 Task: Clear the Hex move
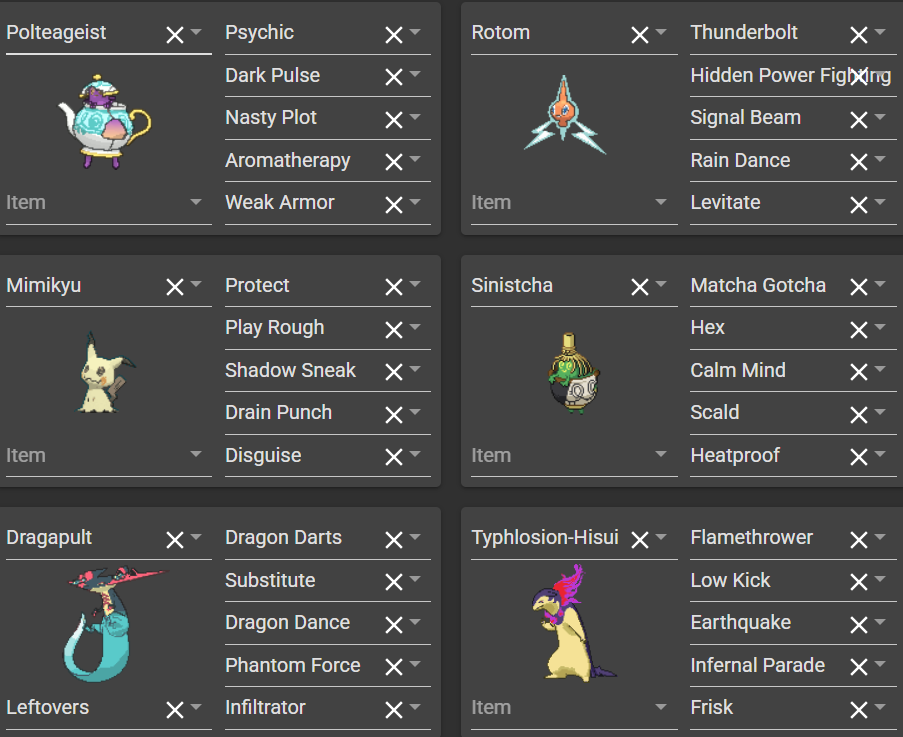(x=859, y=330)
